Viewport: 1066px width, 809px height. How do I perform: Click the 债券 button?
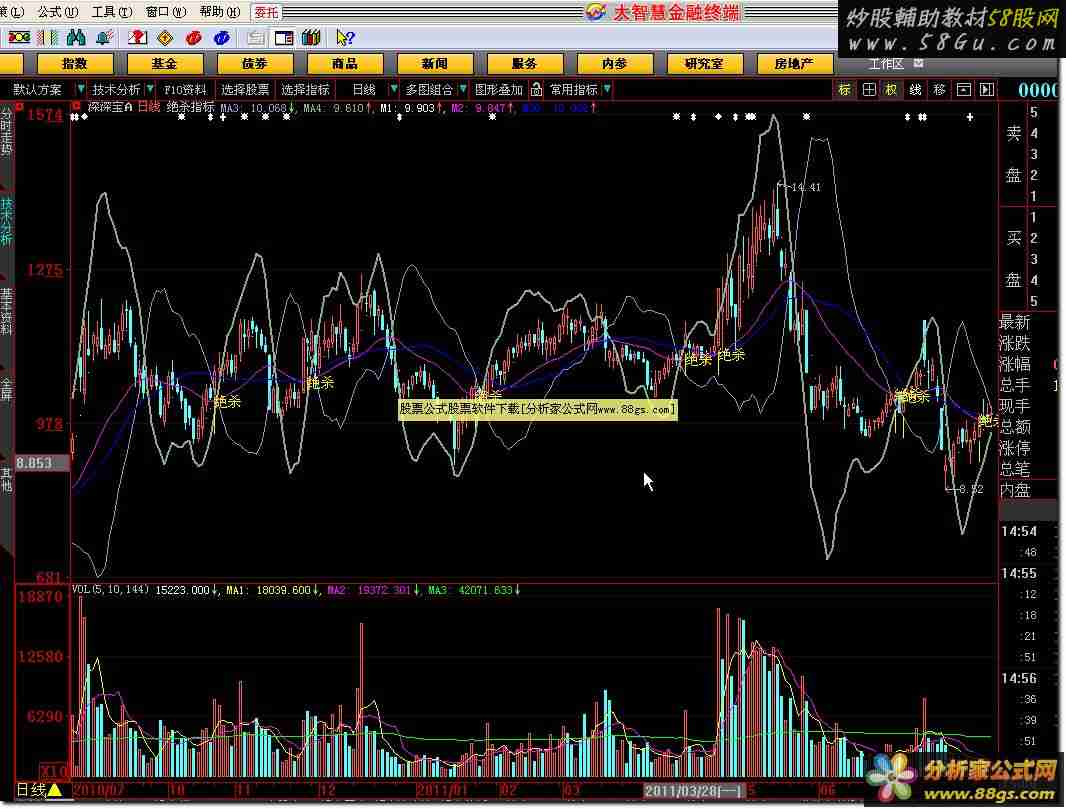pyautogui.click(x=255, y=64)
